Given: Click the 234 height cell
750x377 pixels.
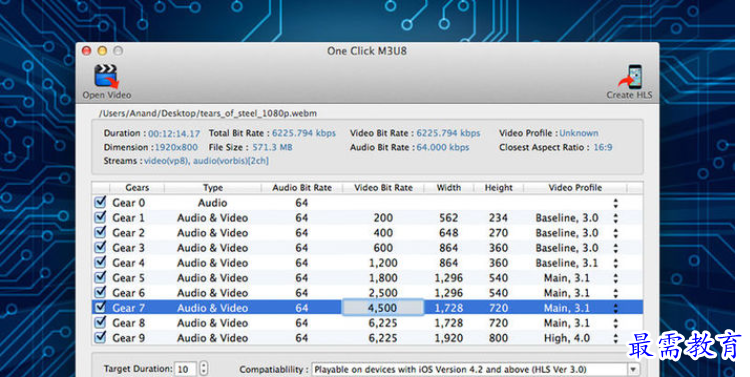Looking at the screenshot, I should [x=498, y=218].
